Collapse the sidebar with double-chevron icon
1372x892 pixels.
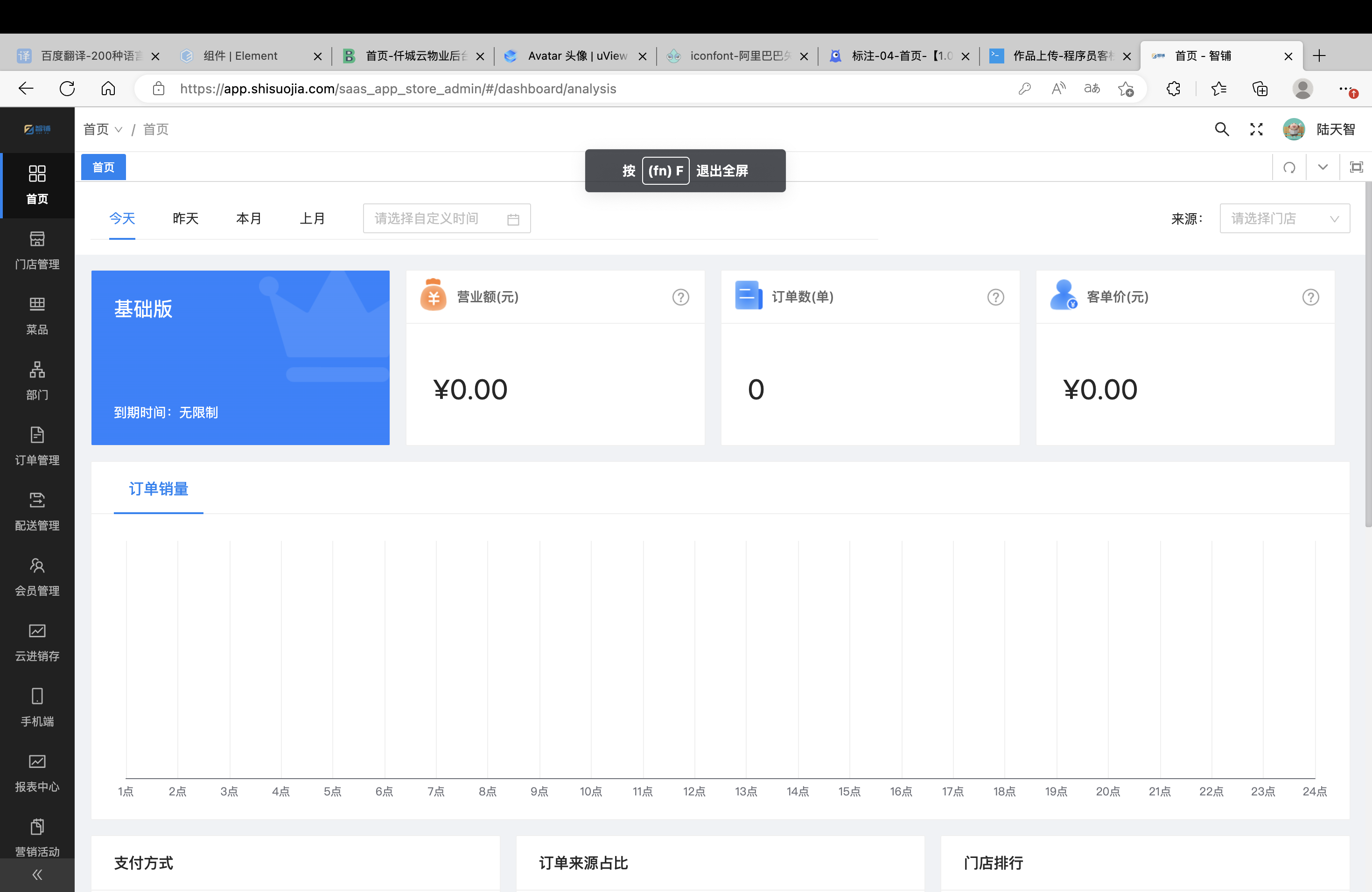[x=37, y=875]
